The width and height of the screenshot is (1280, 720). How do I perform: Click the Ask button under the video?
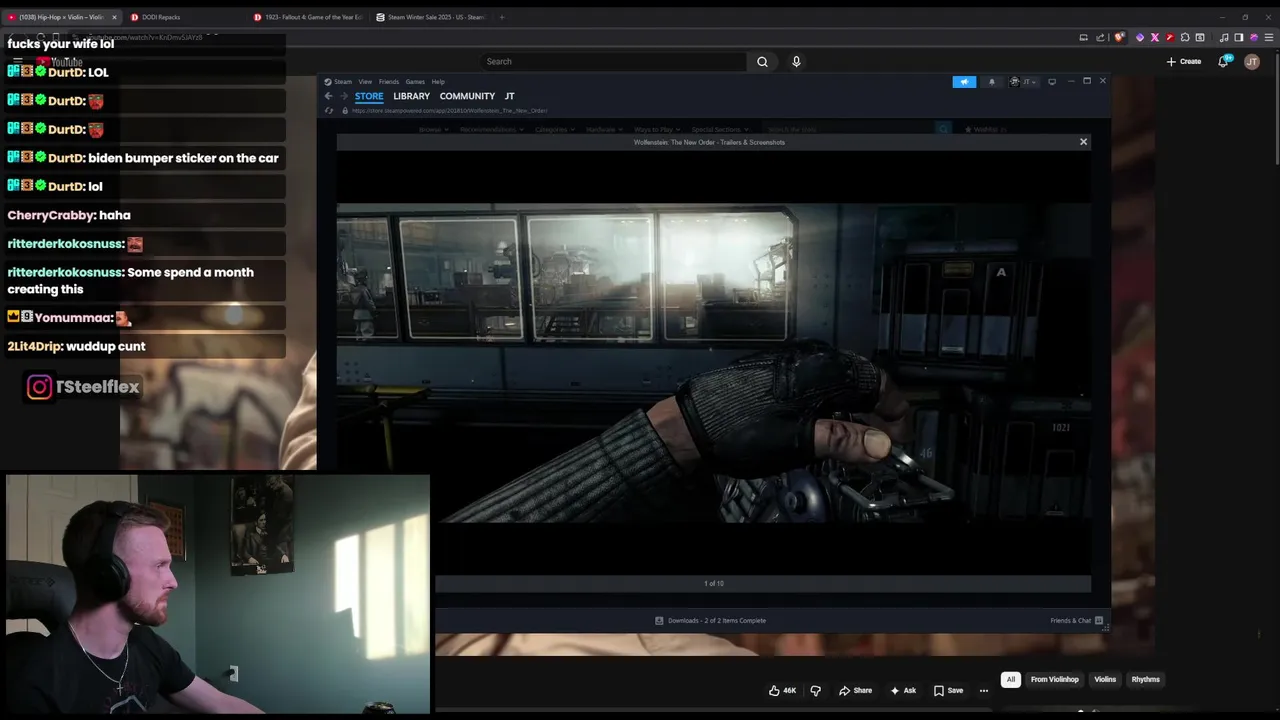tap(903, 691)
